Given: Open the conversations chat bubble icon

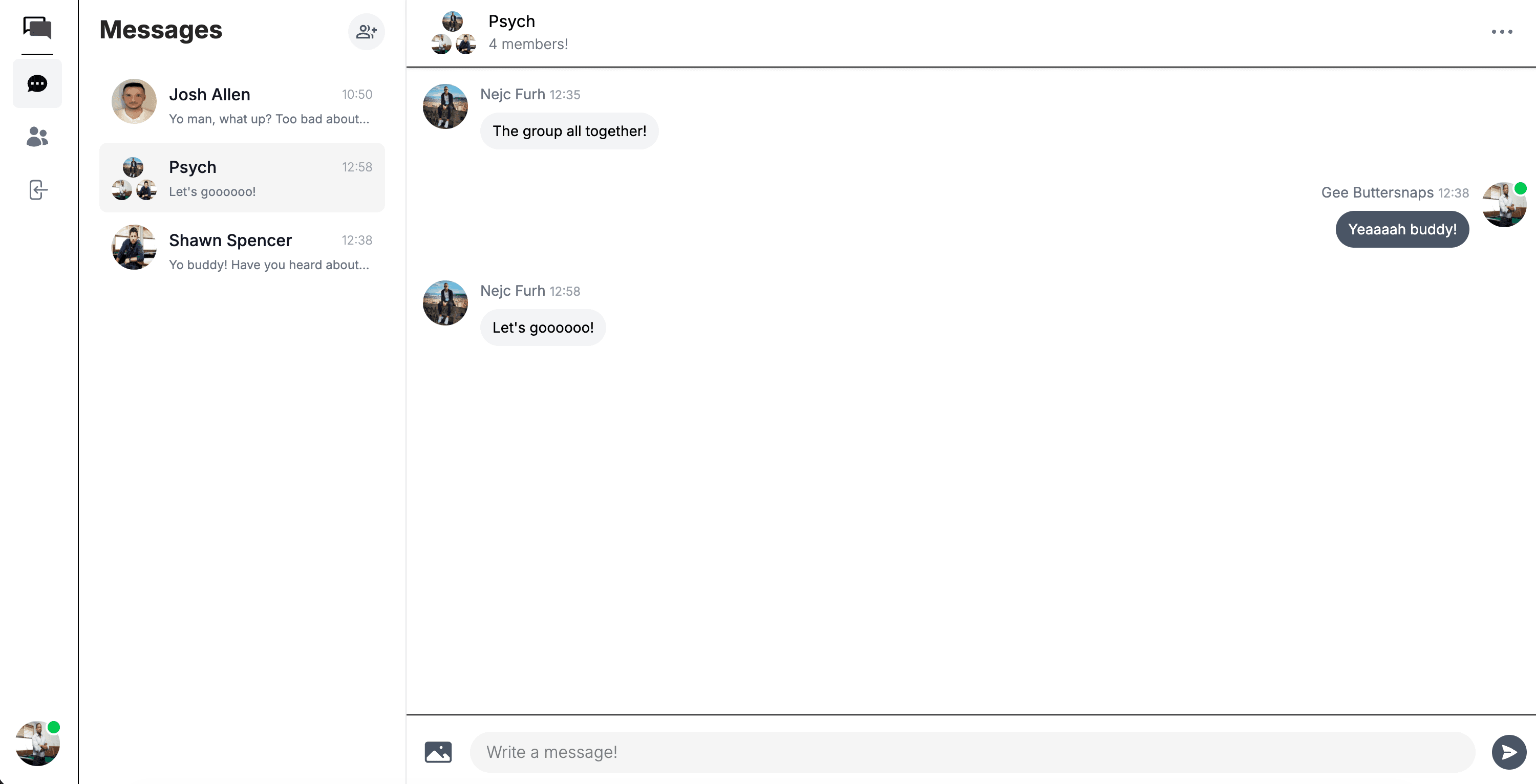Looking at the screenshot, I should coord(37,83).
